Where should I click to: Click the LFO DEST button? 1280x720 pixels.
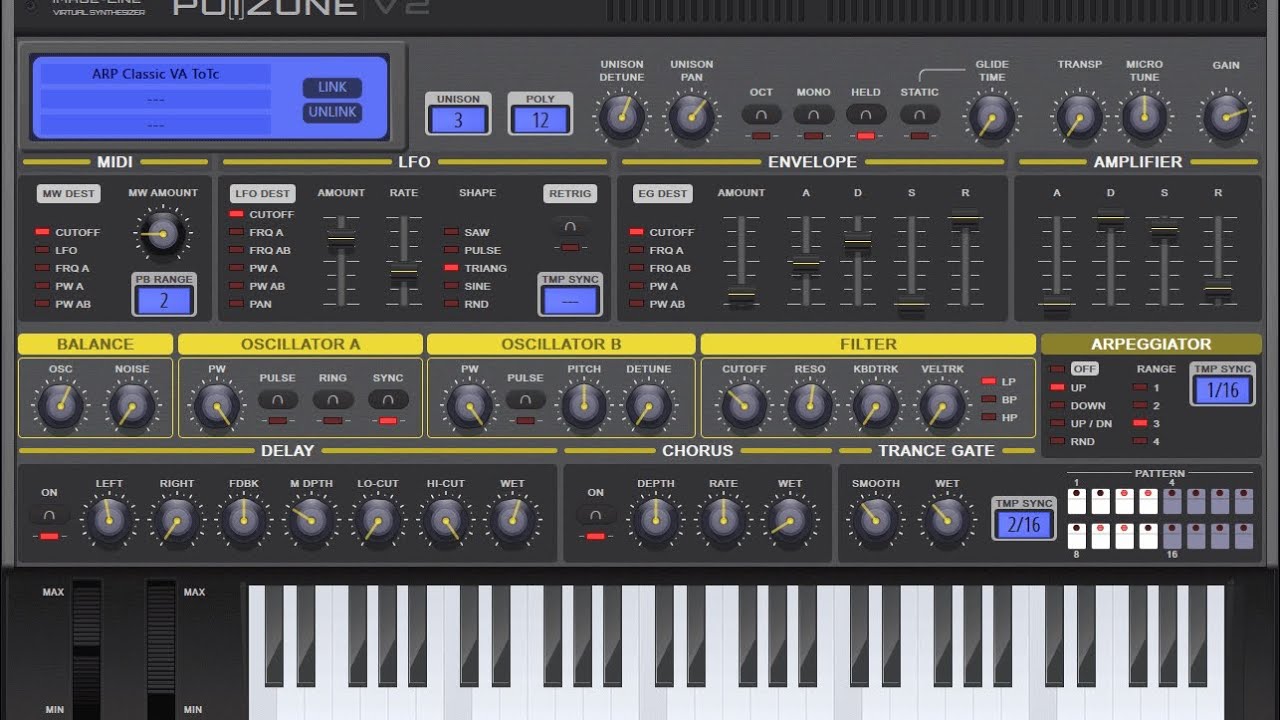pyautogui.click(x=262, y=194)
